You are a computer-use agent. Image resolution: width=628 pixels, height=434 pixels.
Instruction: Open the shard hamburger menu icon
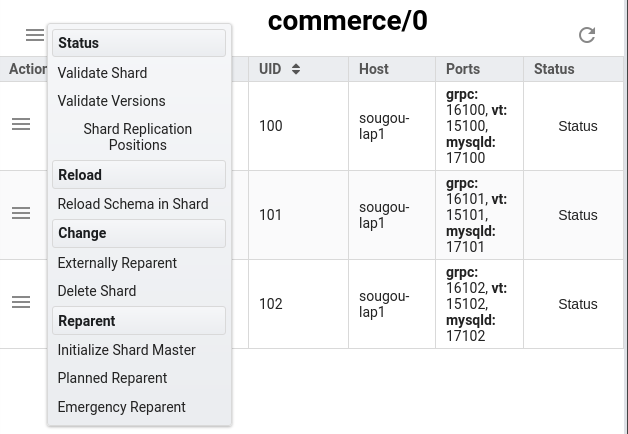coord(35,35)
